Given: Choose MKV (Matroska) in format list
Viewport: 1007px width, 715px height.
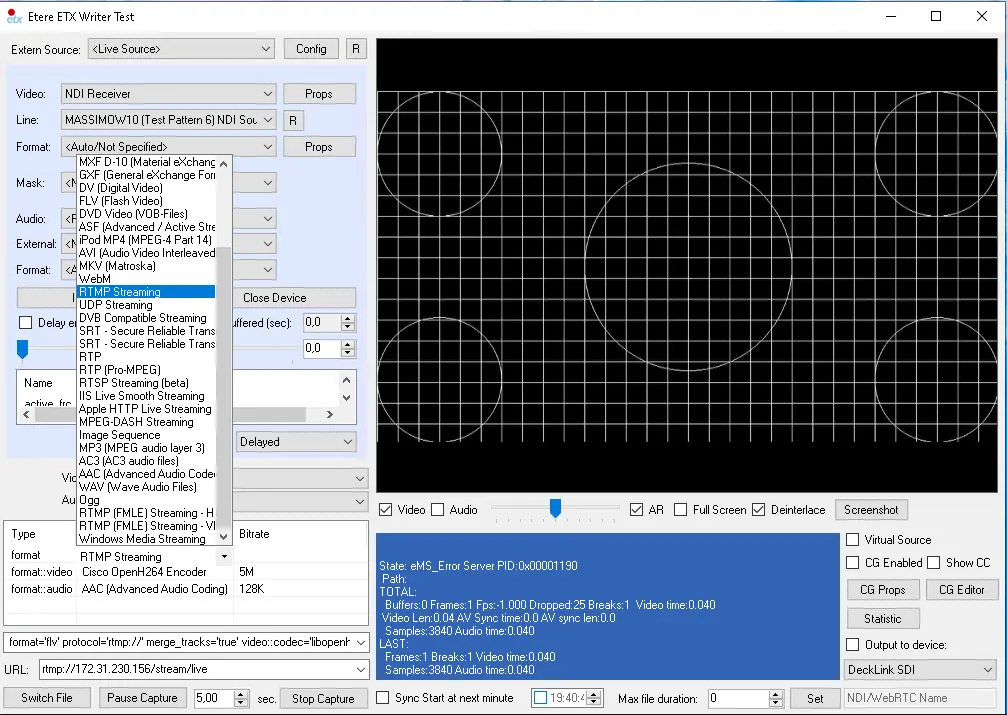Looking at the screenshot, I should point(117,266).
